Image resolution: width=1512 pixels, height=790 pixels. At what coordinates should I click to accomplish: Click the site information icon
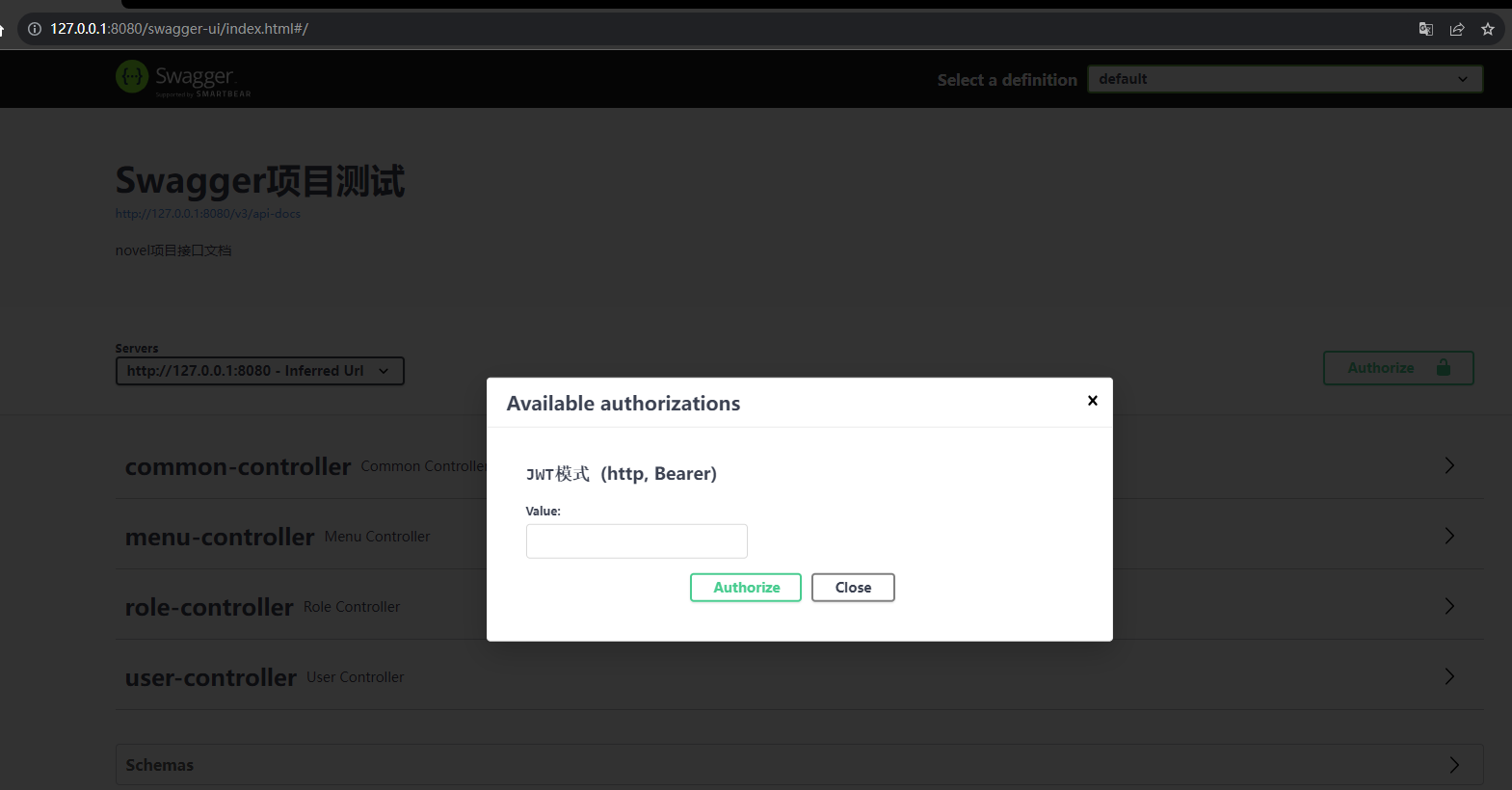tap(35, 29)
